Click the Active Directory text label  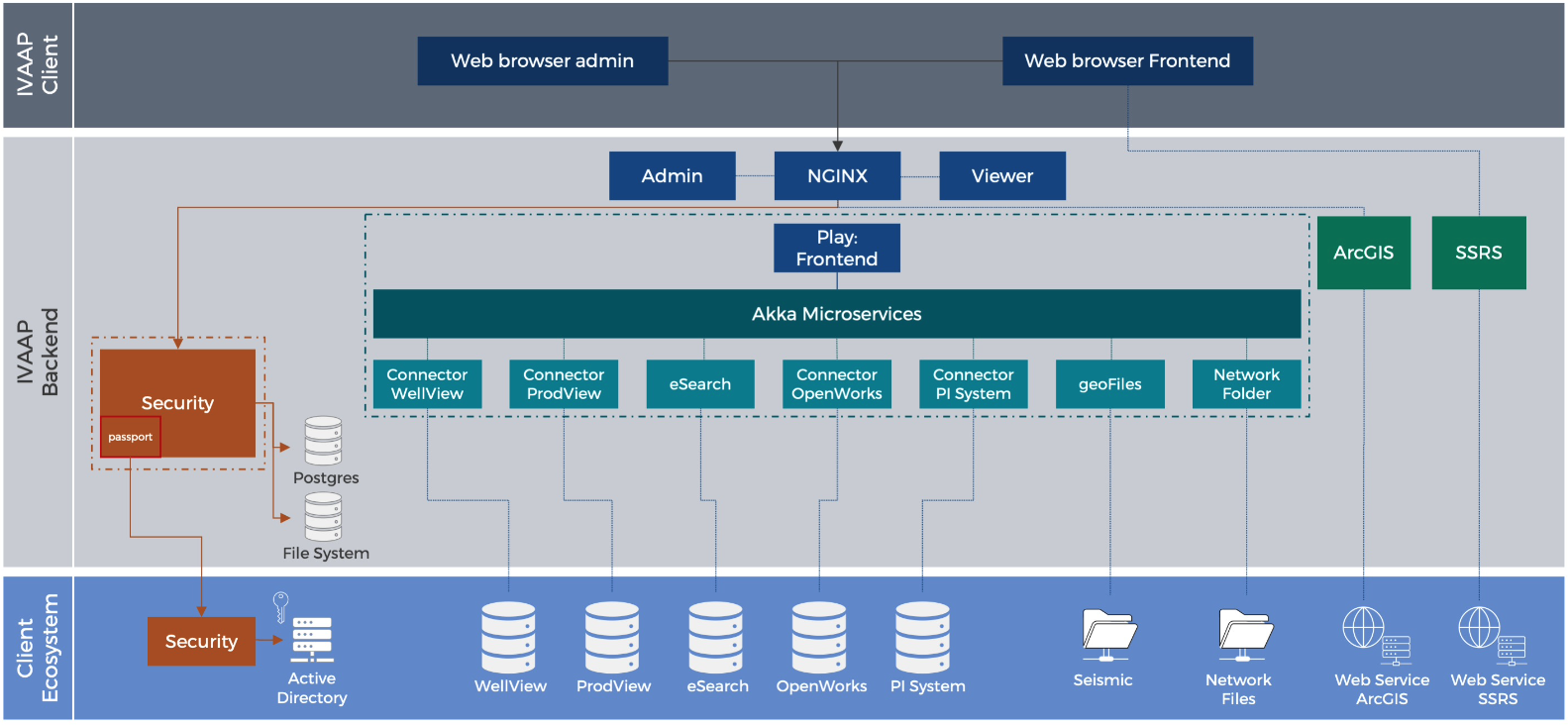[x=312, y=688]
